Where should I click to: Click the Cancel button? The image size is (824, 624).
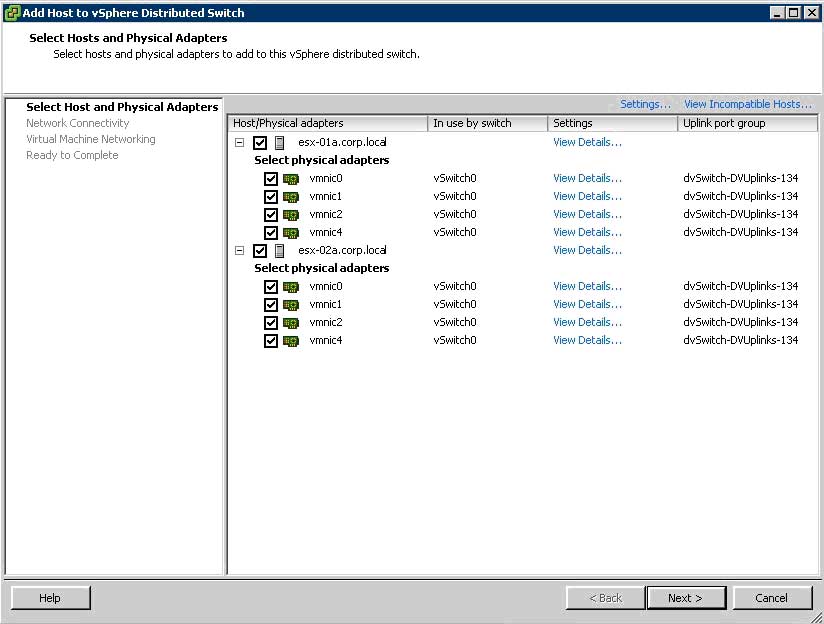(x=772, y=598)
